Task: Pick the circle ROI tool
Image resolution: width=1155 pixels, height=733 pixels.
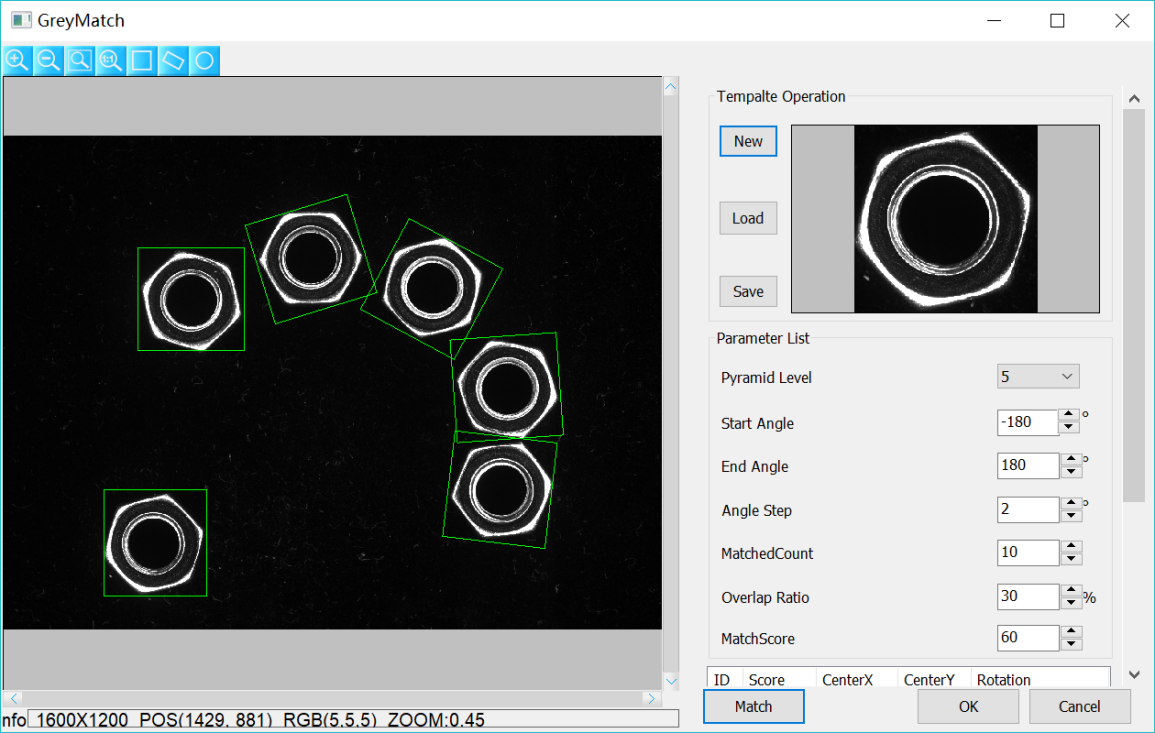Action: coord(204,61)
